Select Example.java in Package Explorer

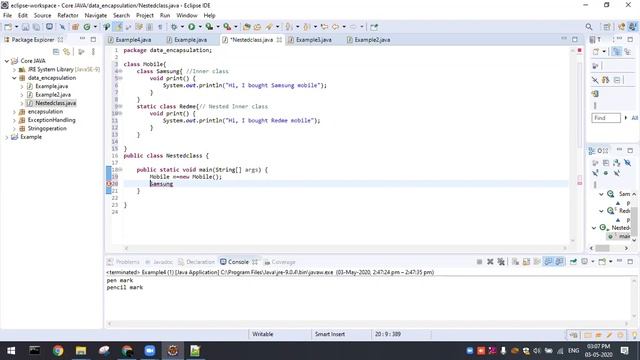[52, 86]
